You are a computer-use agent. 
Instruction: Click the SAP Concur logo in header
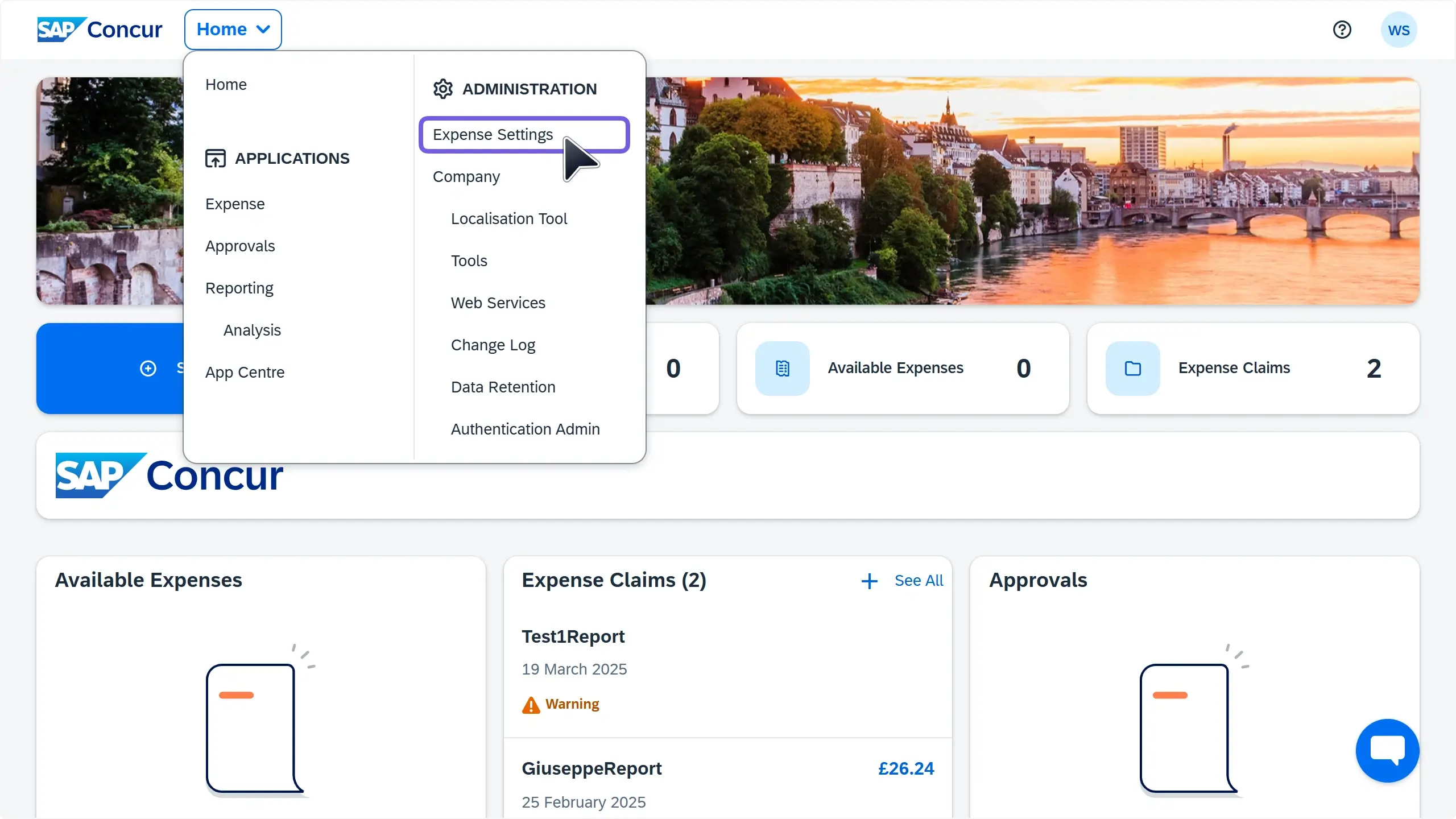(100, 30)
